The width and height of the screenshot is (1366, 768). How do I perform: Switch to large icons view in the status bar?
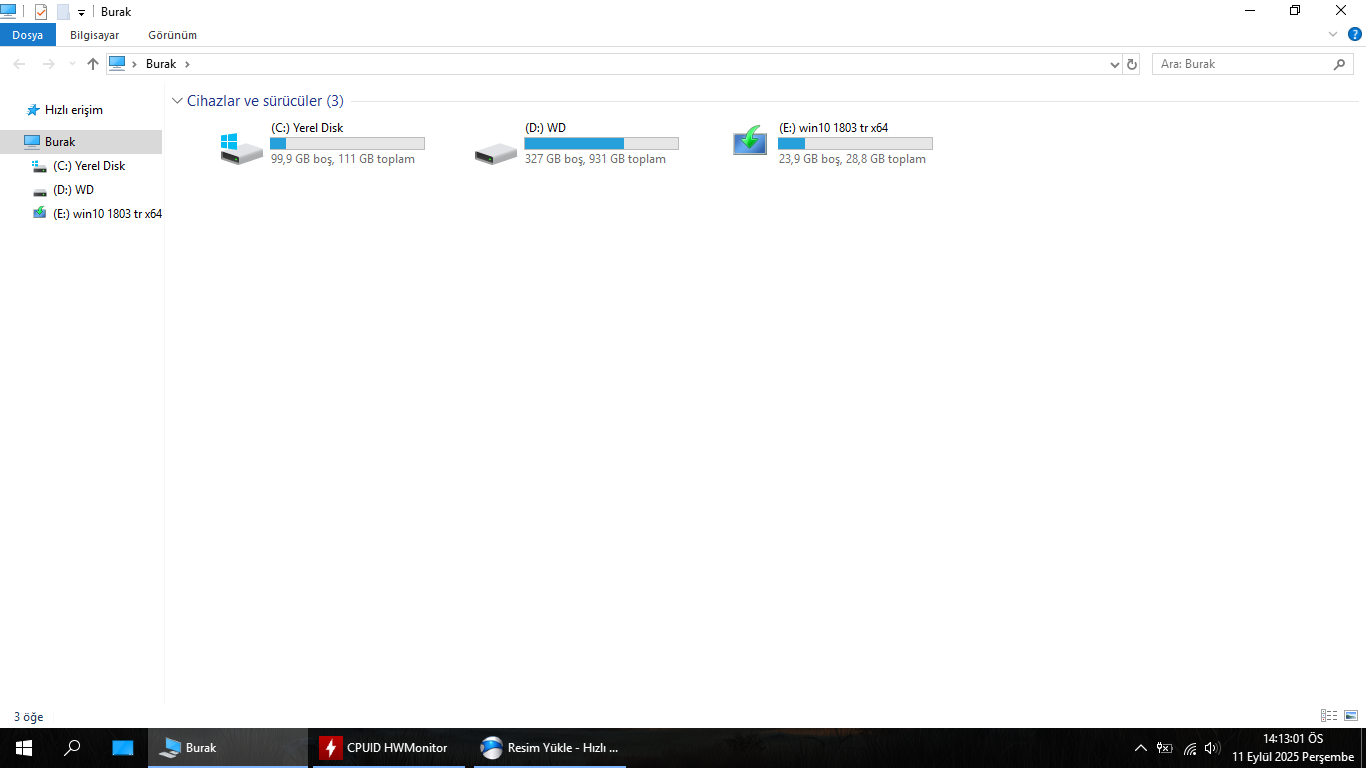pos(1351,716)
